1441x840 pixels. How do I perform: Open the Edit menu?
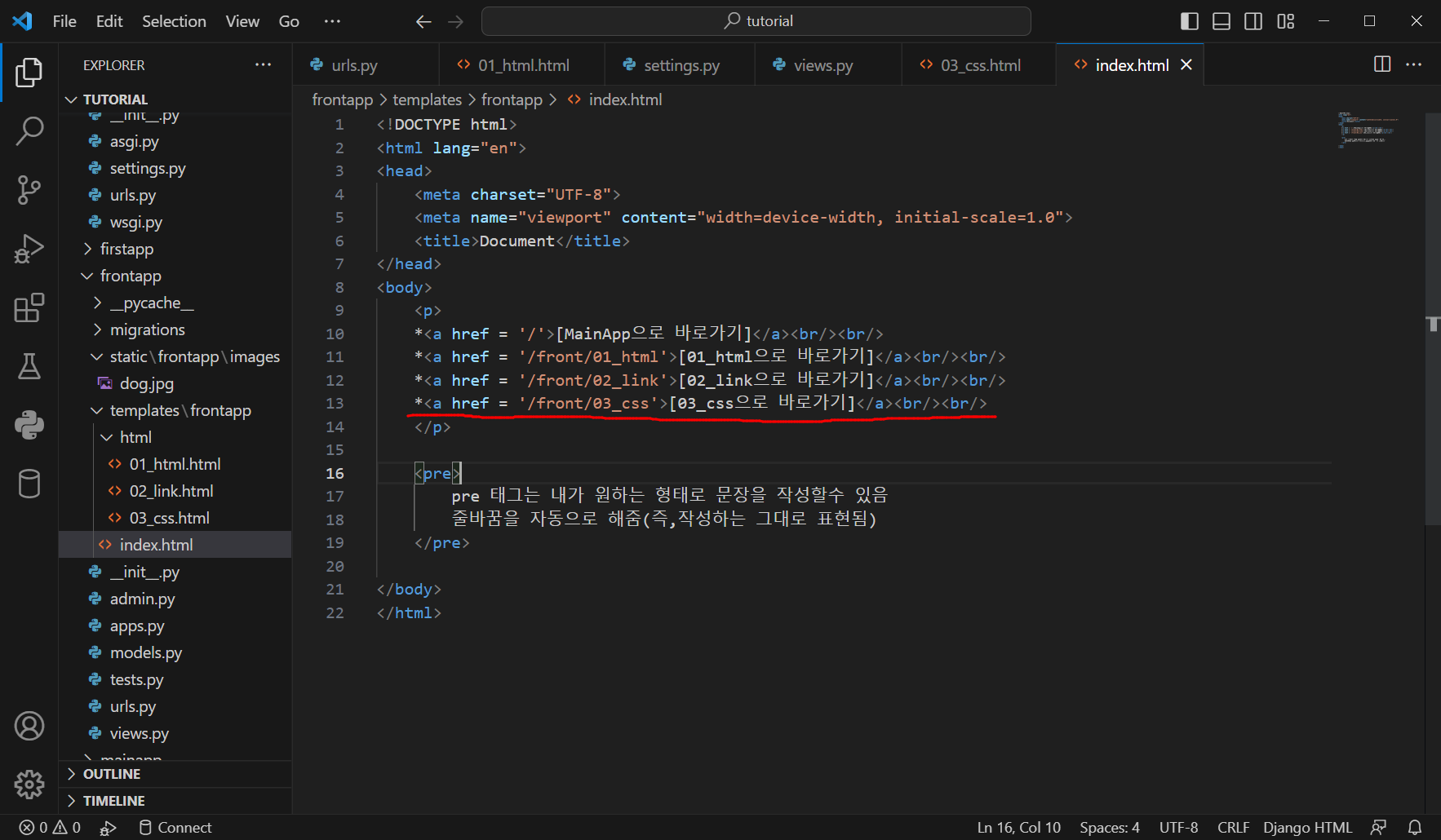109,21
